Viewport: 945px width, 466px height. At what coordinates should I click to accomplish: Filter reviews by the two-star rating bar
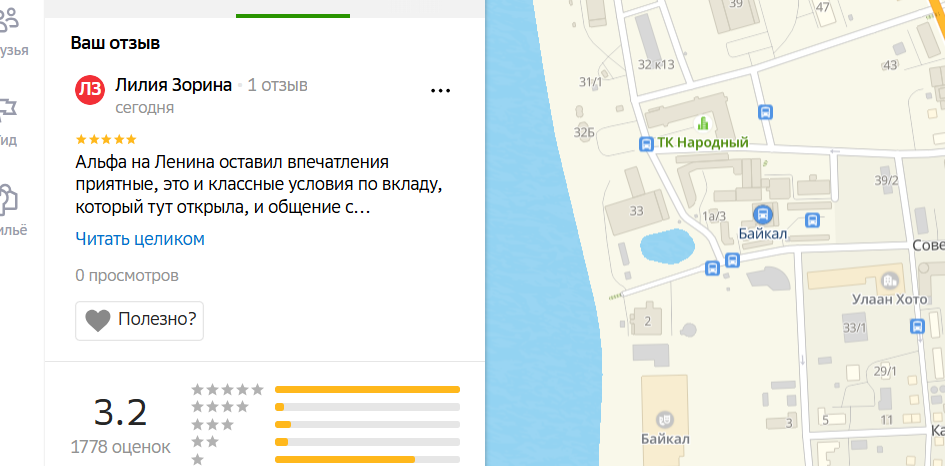[367, 442]
